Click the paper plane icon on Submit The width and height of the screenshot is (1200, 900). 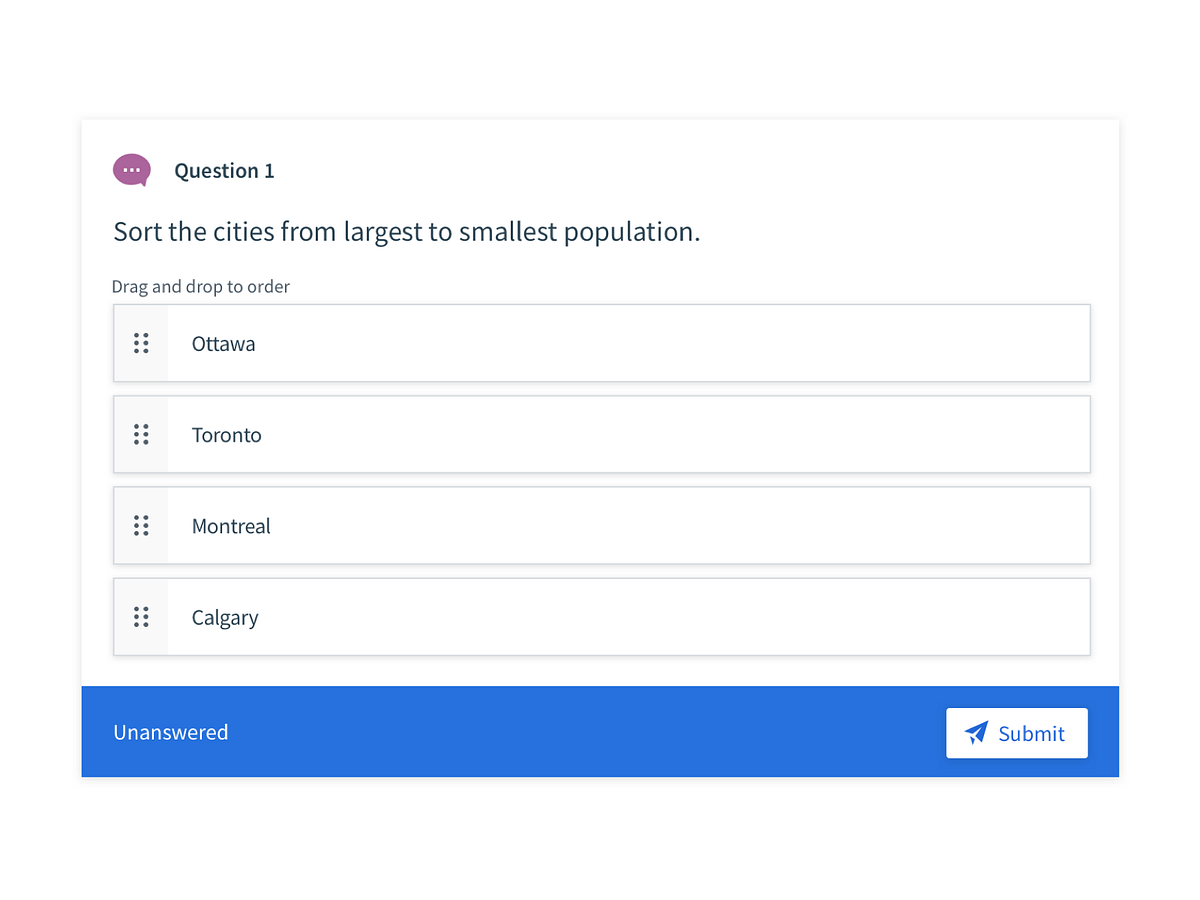tap(974, 733)
